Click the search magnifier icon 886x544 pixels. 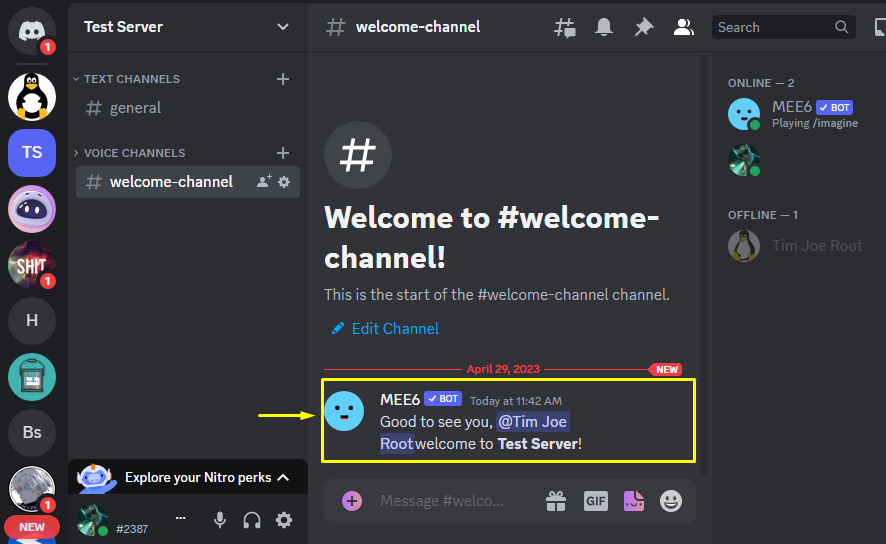point(841,27)
